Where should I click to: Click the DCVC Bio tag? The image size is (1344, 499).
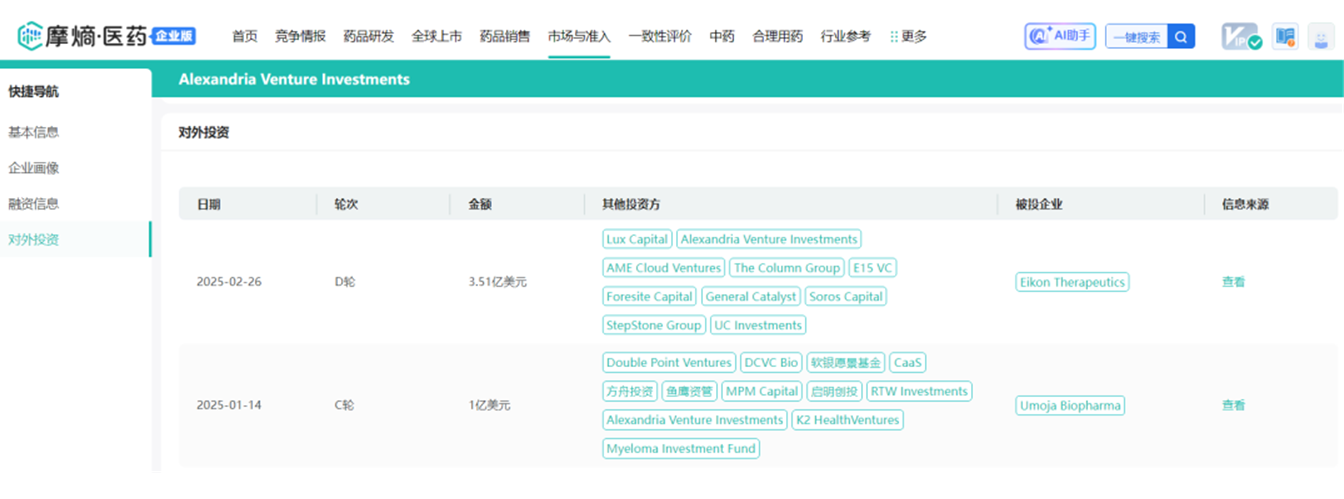point(771,363)
